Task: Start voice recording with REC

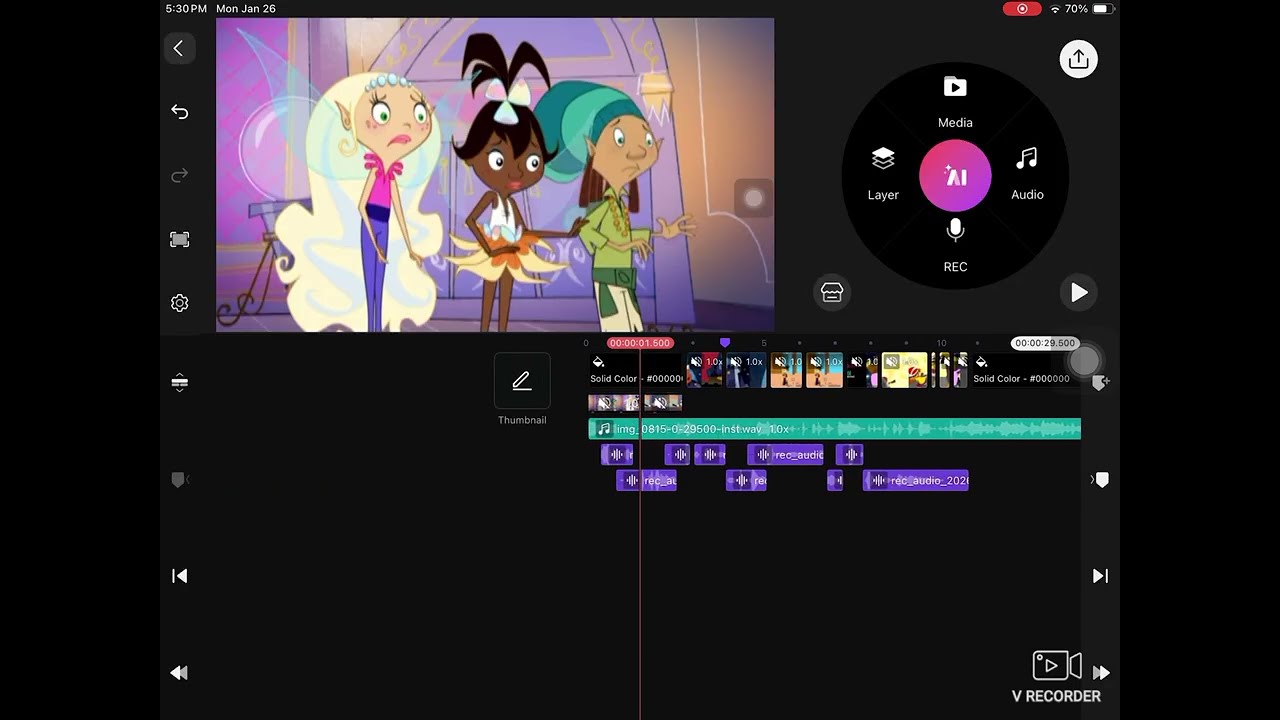Action: click(x=955, y=246)
